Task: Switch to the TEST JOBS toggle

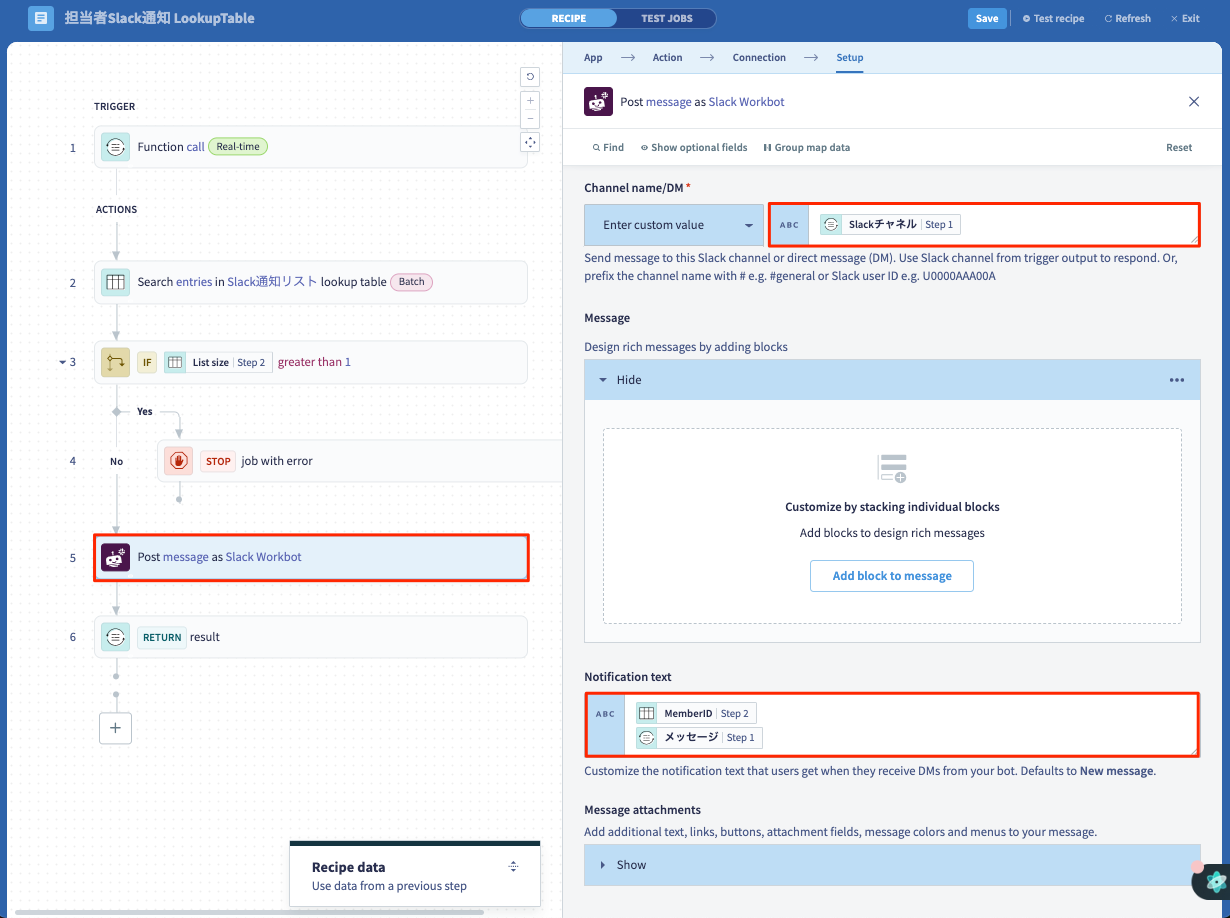Action: pos(666,18)
